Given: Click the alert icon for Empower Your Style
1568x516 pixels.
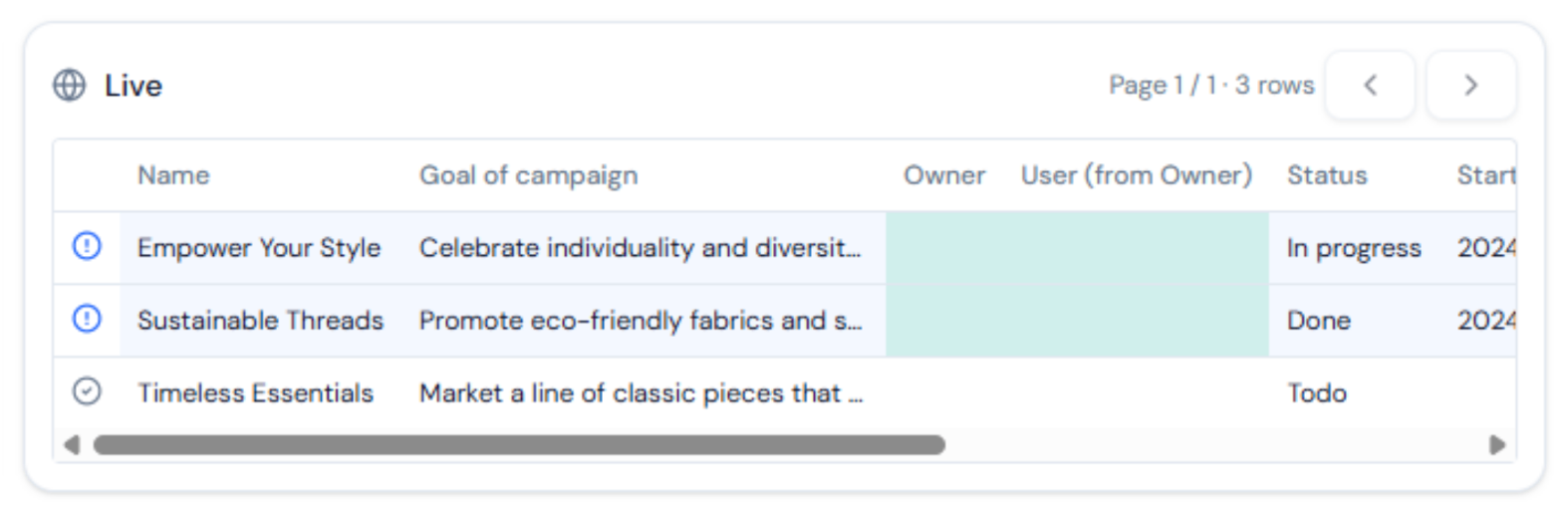Looking at the screenshot, I should [x=87, y=246].
